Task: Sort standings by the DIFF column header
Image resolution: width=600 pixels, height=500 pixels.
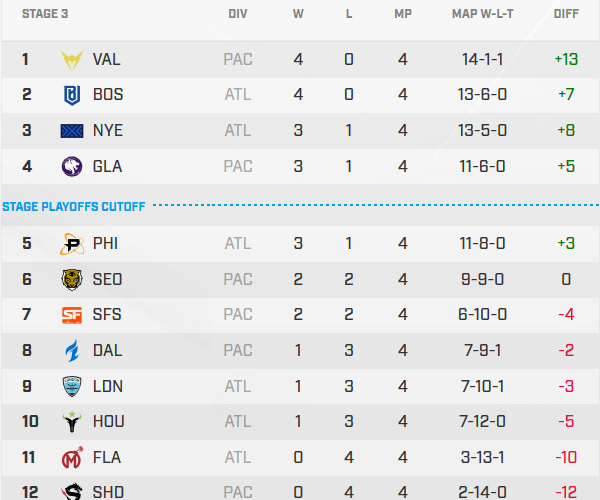Action: click(566, 15)
